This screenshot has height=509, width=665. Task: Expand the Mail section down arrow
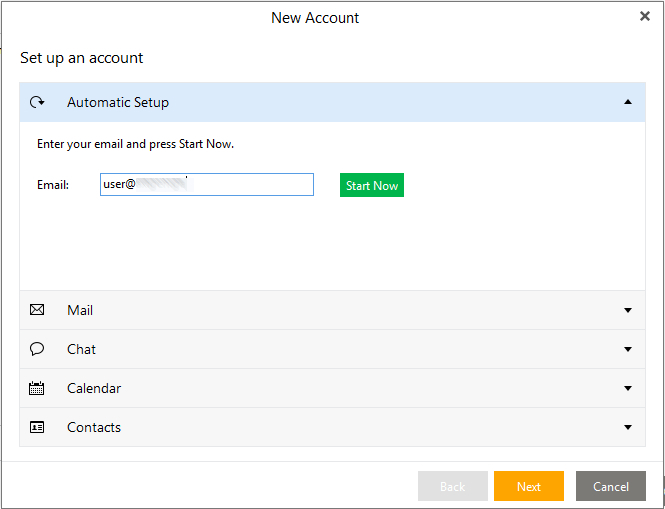(x=627, y=310)
